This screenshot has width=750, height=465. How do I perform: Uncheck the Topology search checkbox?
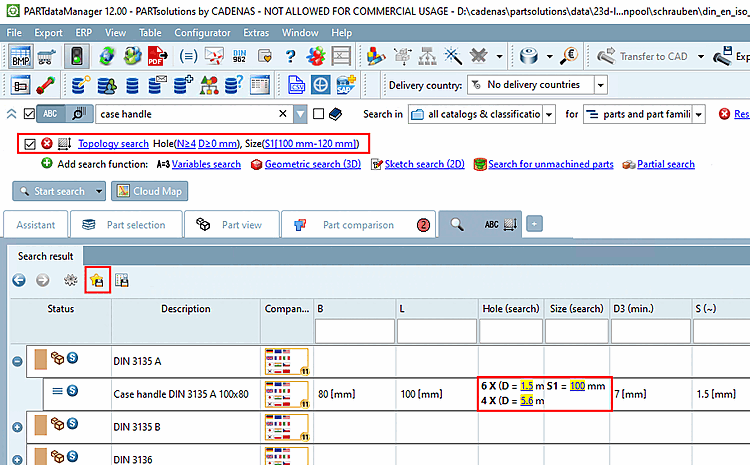30,144
